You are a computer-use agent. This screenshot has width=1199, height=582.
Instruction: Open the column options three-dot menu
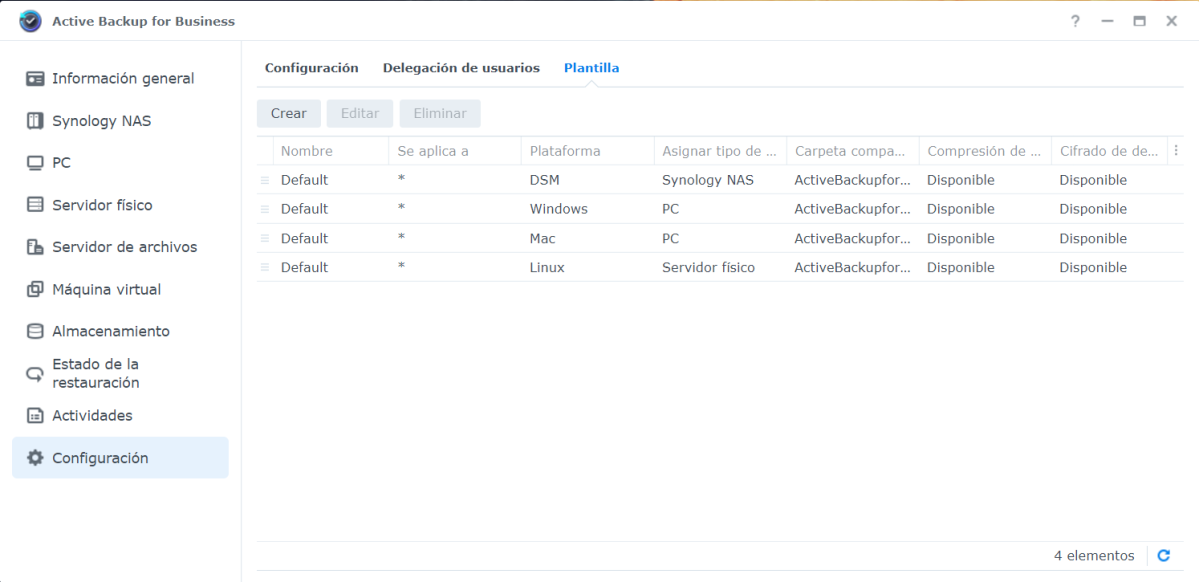[1176, 151]
